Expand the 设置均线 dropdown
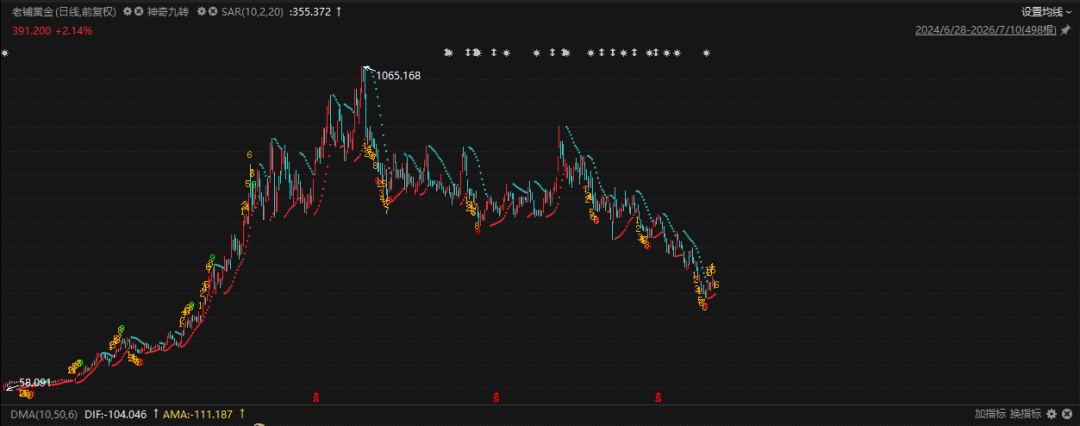Viewport: 1080px width, 426px height. 1046,12
